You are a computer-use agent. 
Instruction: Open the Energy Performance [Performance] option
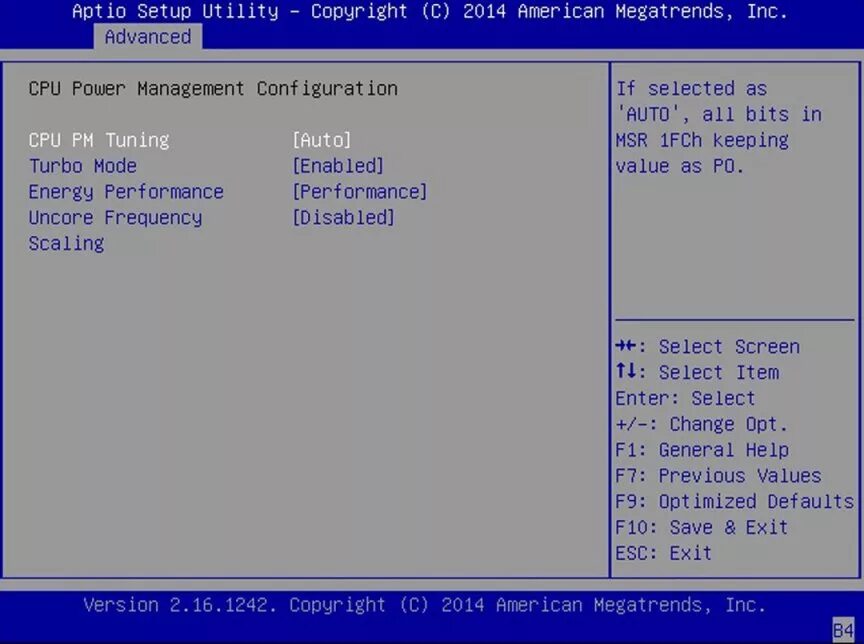tap(360, 192)
